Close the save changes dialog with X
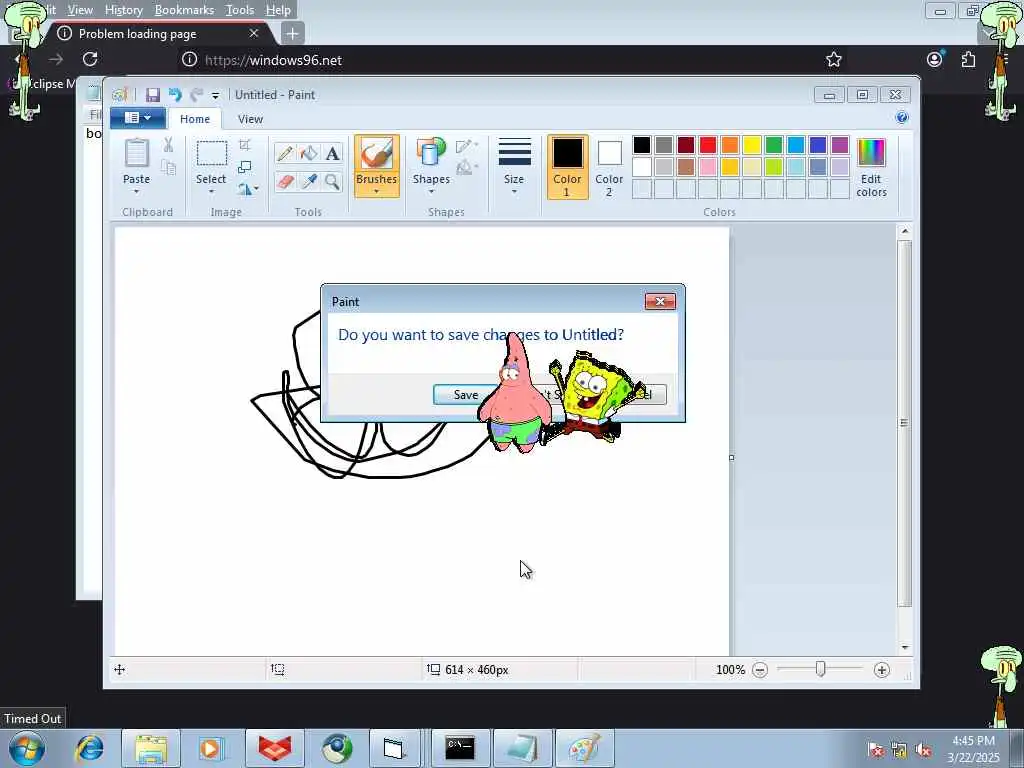 click(660, 301)
